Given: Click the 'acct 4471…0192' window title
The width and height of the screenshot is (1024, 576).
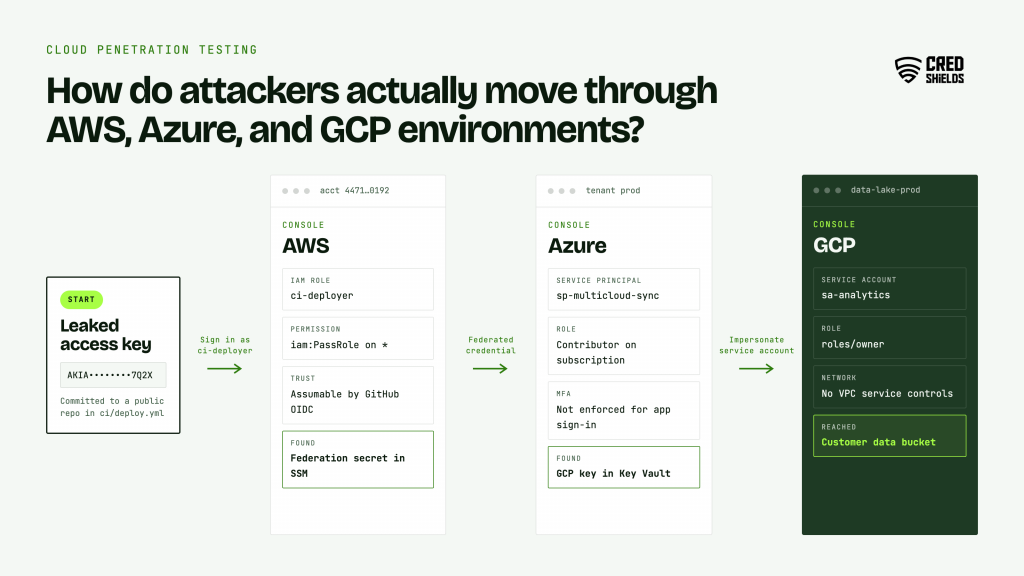Looking at the screenshot, I should point(355,191).
